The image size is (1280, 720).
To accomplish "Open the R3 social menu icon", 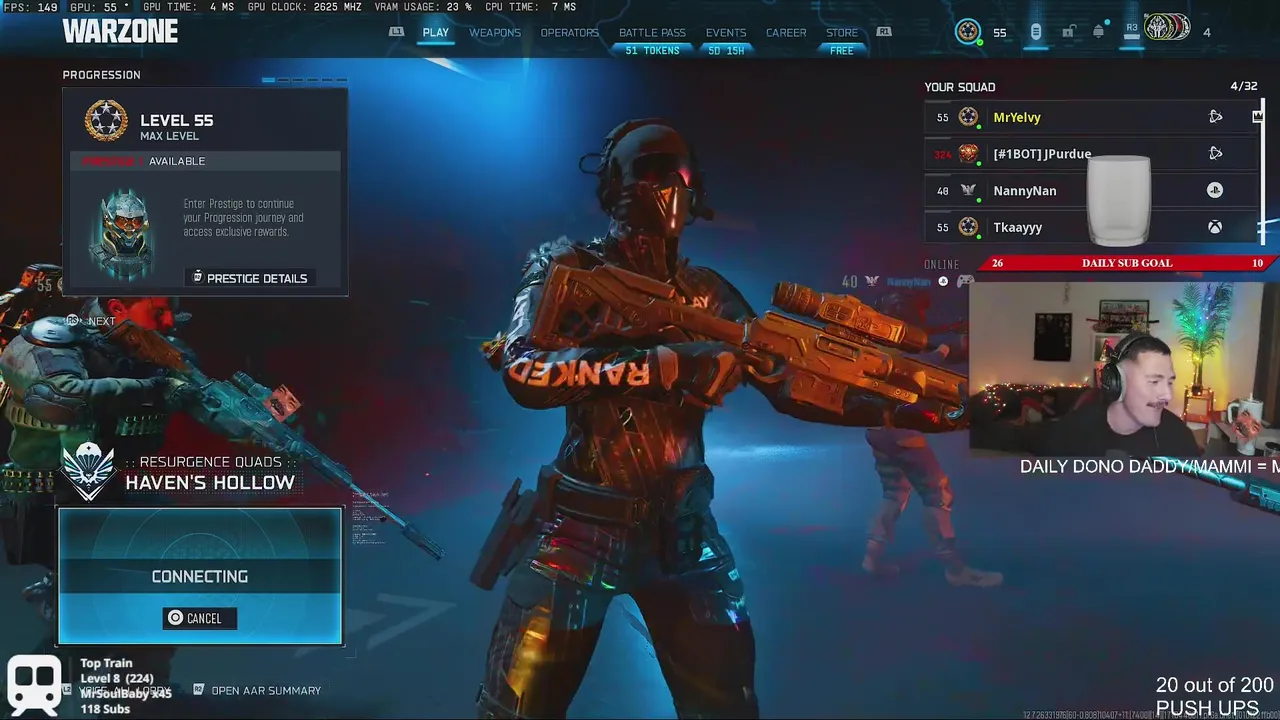I will pos(1132,32).
